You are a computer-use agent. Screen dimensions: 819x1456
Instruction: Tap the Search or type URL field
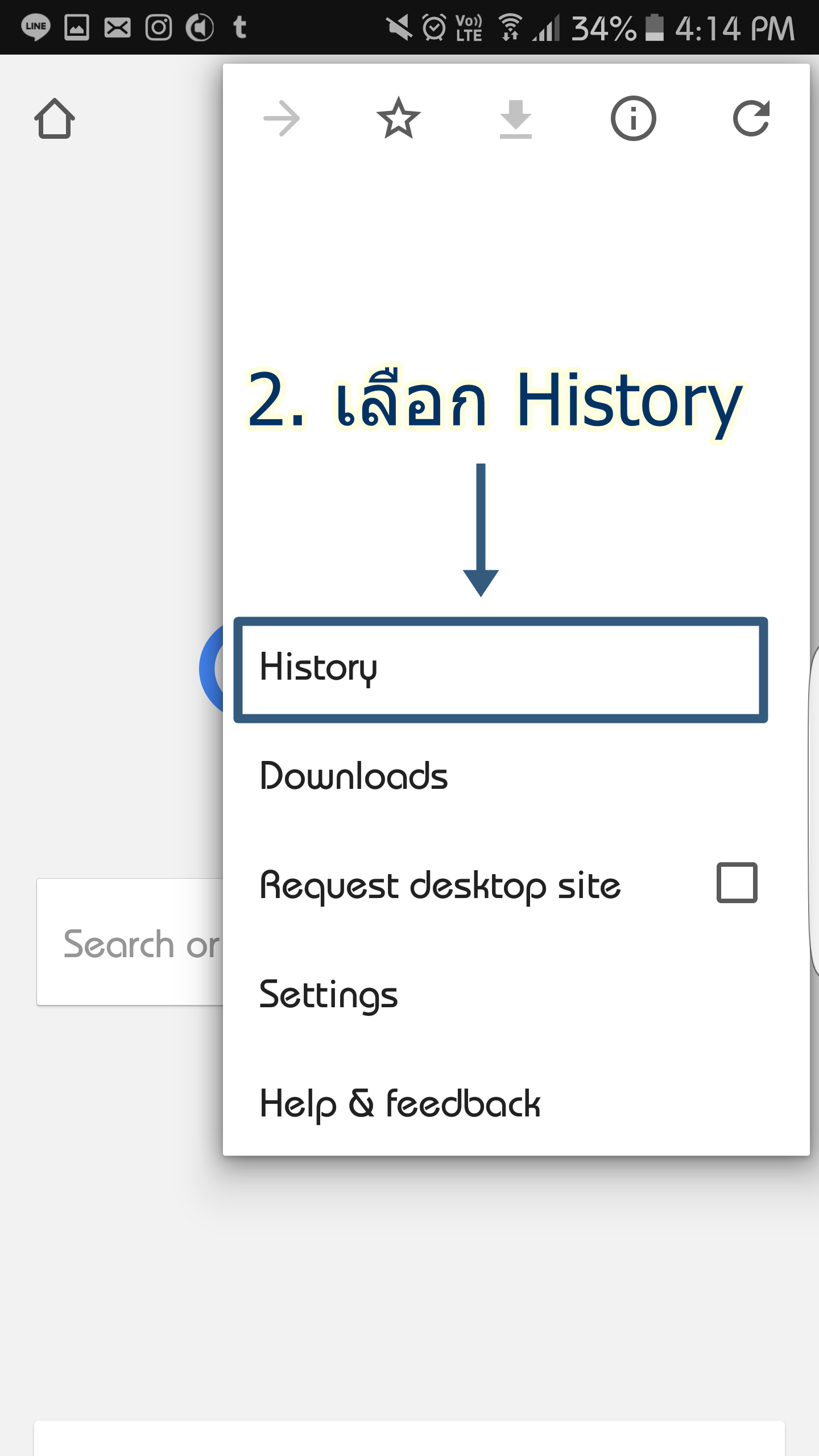pos(131,942)
